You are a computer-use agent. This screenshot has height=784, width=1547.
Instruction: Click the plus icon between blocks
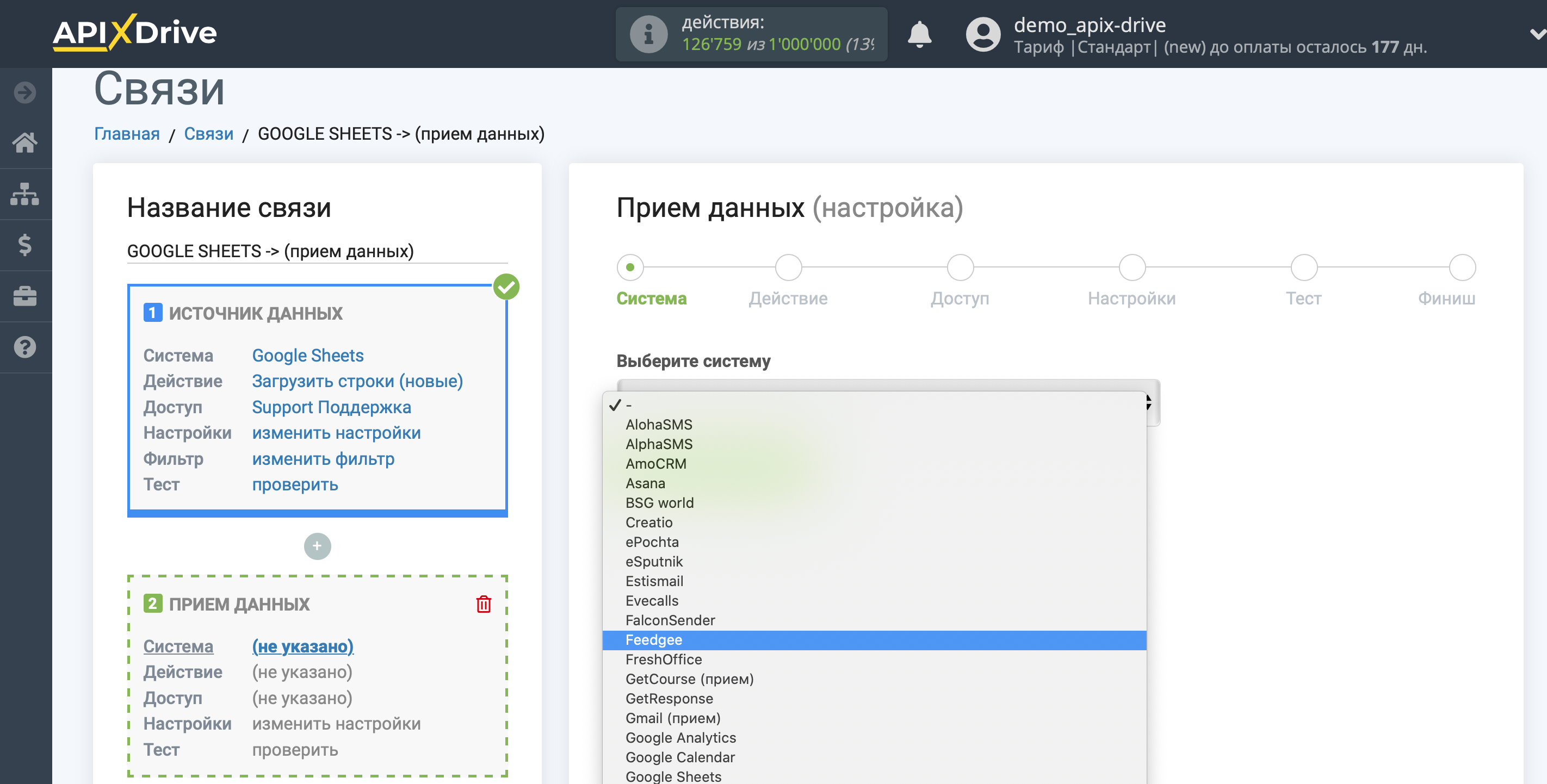(317, 546)
